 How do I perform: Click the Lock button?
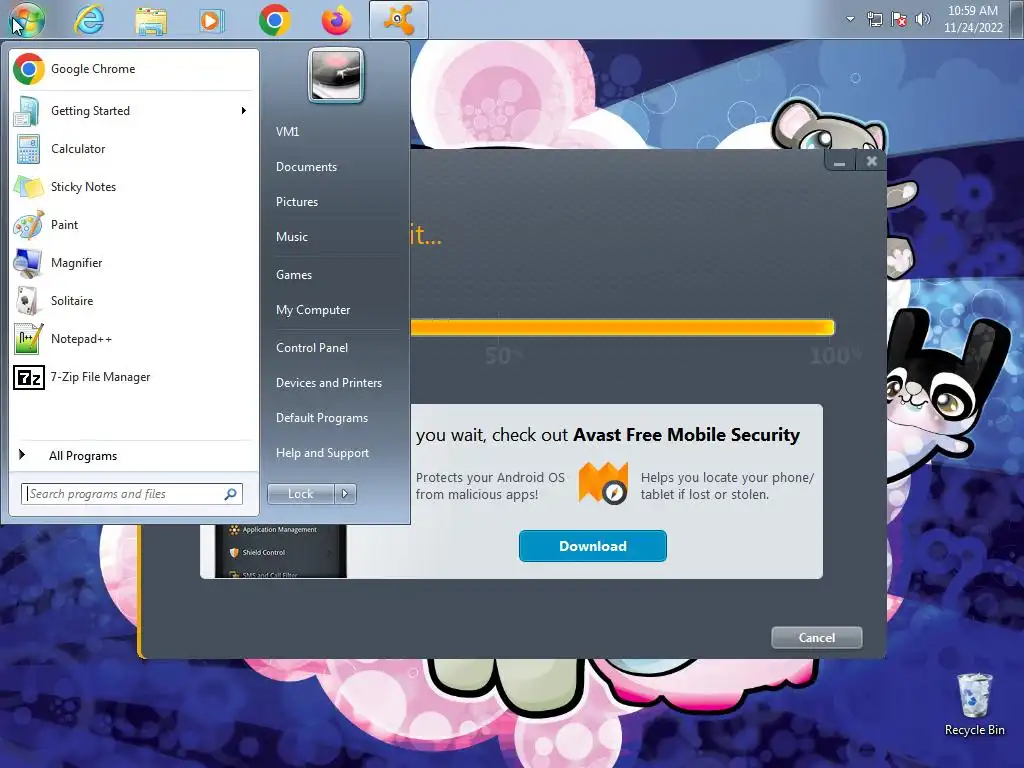[x=300, y=494]
